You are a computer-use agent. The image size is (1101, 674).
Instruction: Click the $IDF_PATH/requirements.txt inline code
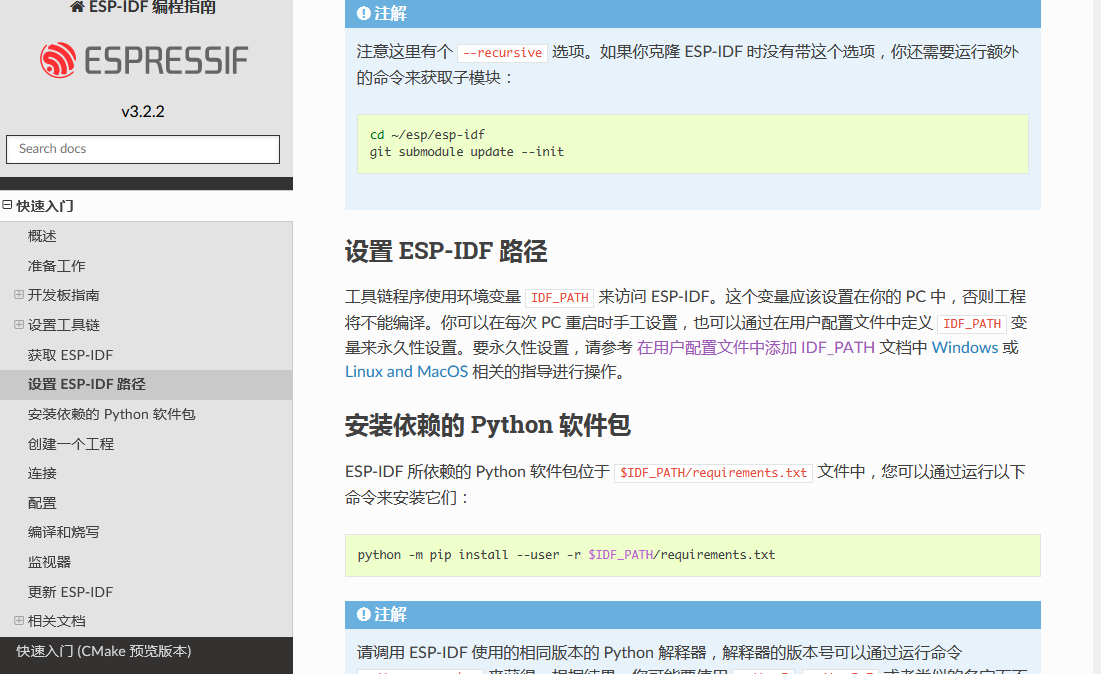(x=713, y=473)
